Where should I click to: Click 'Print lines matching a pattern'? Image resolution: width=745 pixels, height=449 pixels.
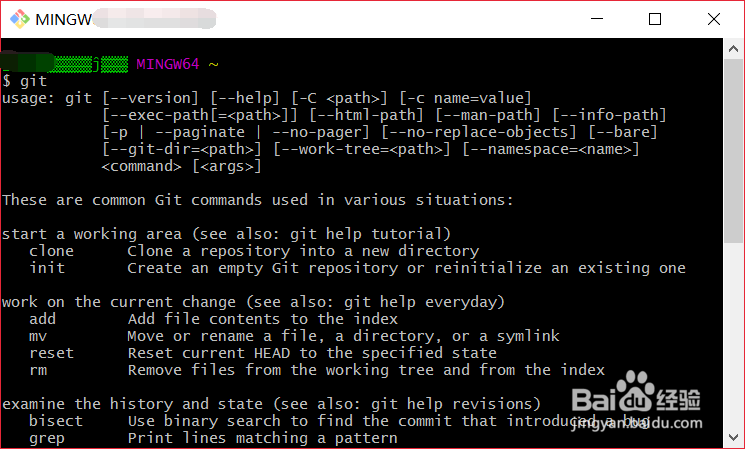click(262, 439)
